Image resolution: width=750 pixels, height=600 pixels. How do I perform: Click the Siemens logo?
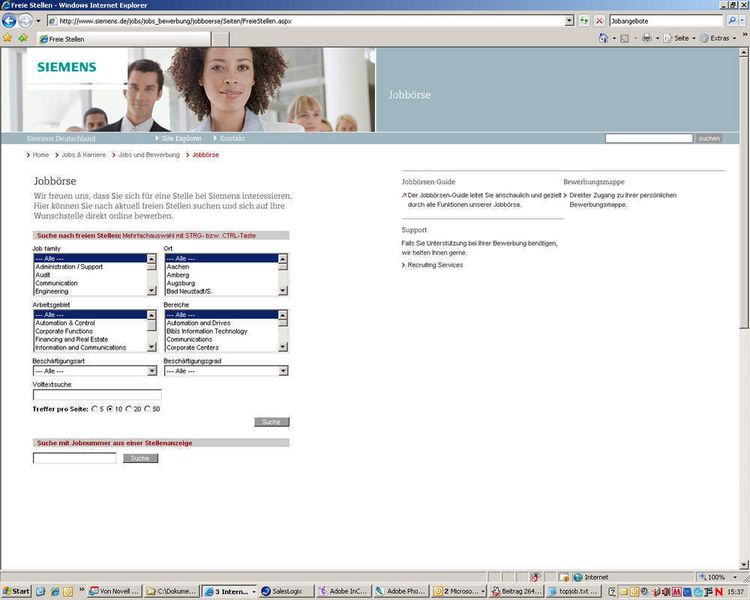(x=66, y=67)
